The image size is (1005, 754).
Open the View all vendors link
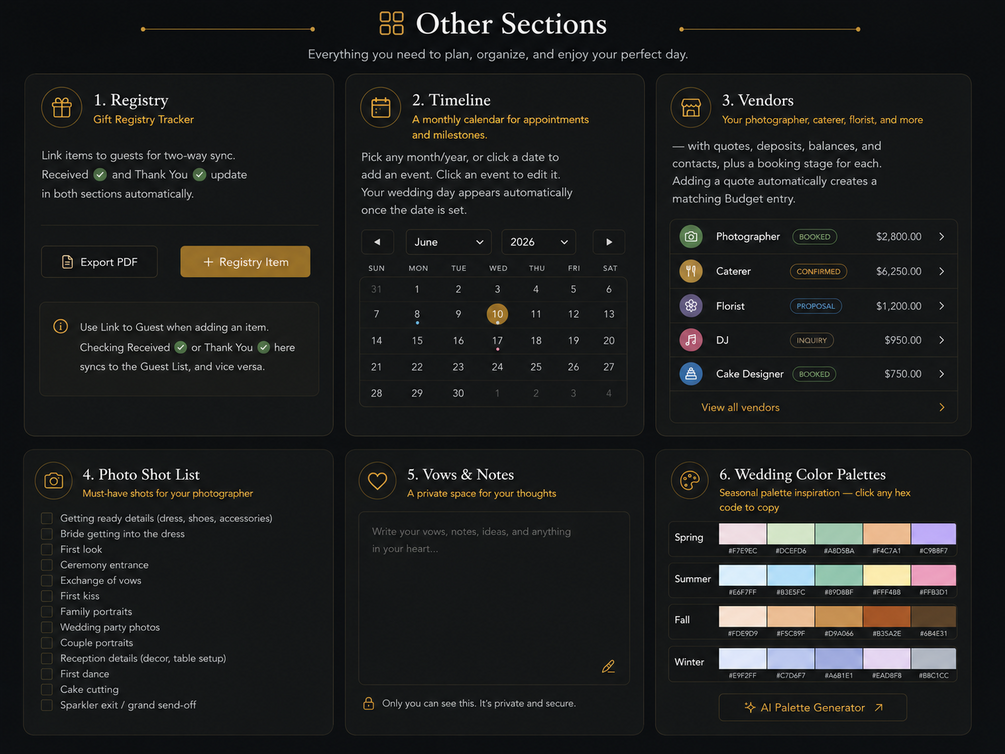pos(740,407)
